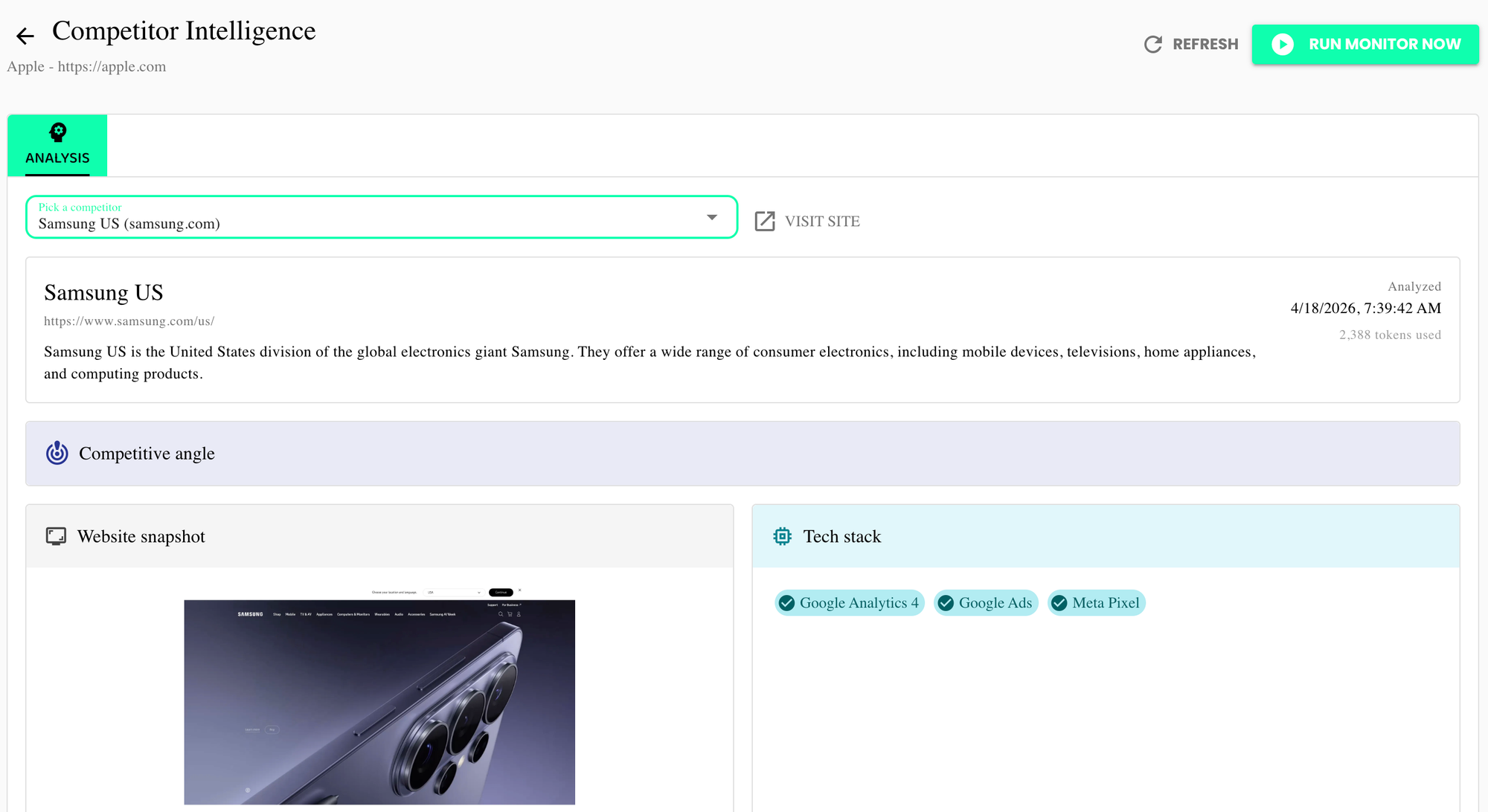
Task: Click the Website snapshot panel header
Action: coord(379,536)
